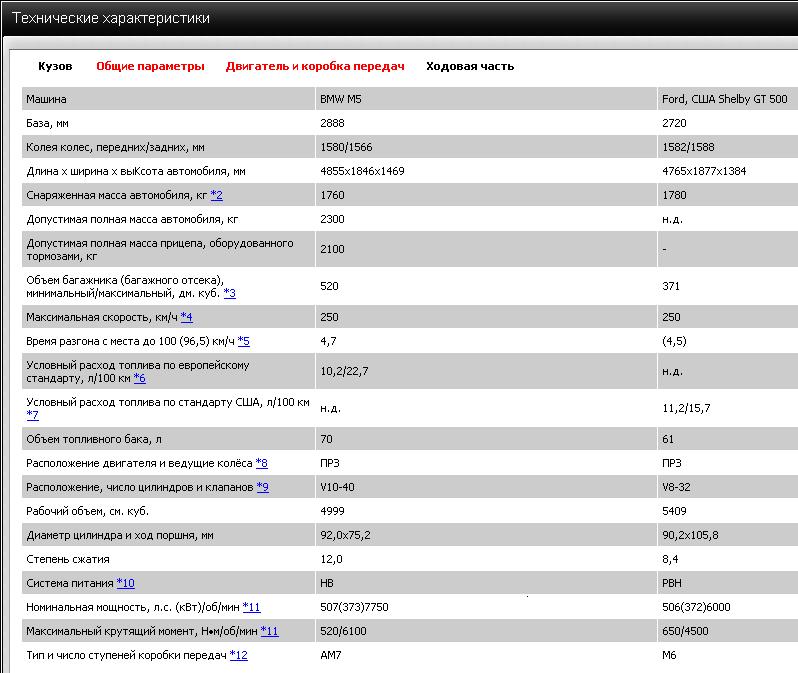Click dimensions value 4855x1846x1469
Screen dimensions: 798x673
click(362, 171)
